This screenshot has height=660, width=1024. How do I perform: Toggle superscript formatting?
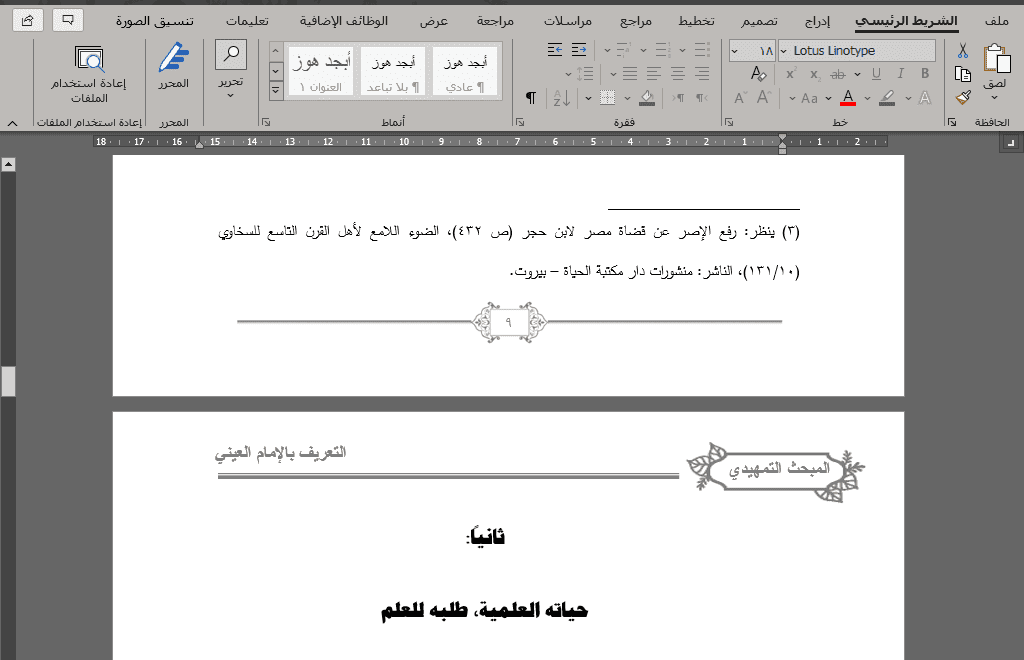click(791, 74)
